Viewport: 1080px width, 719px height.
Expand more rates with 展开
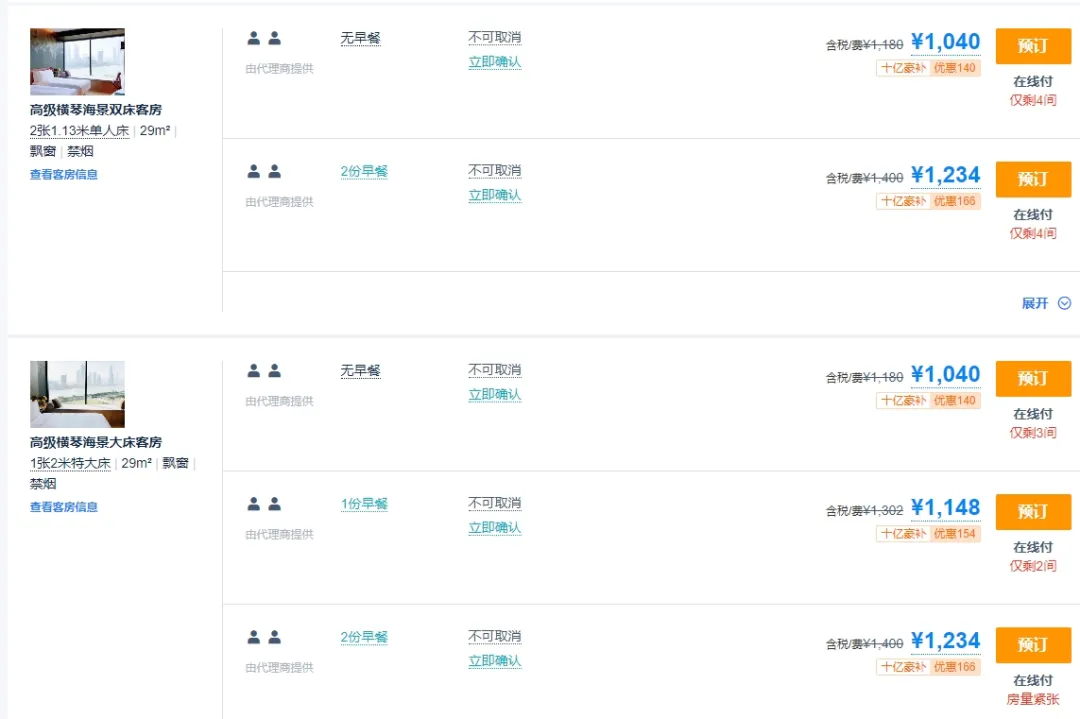(x=1035, y=304)
